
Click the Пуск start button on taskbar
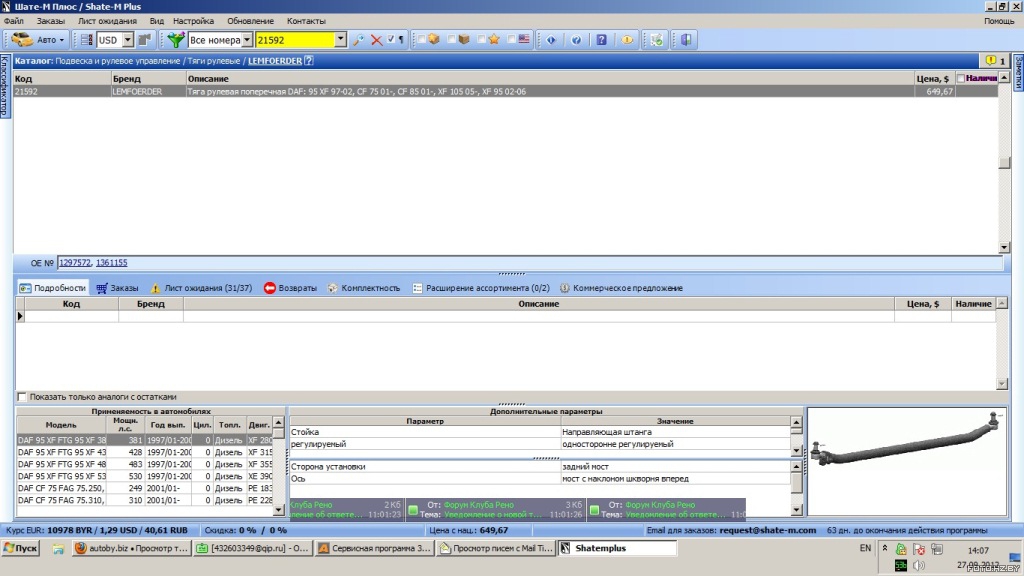click(x=21, y=549)
